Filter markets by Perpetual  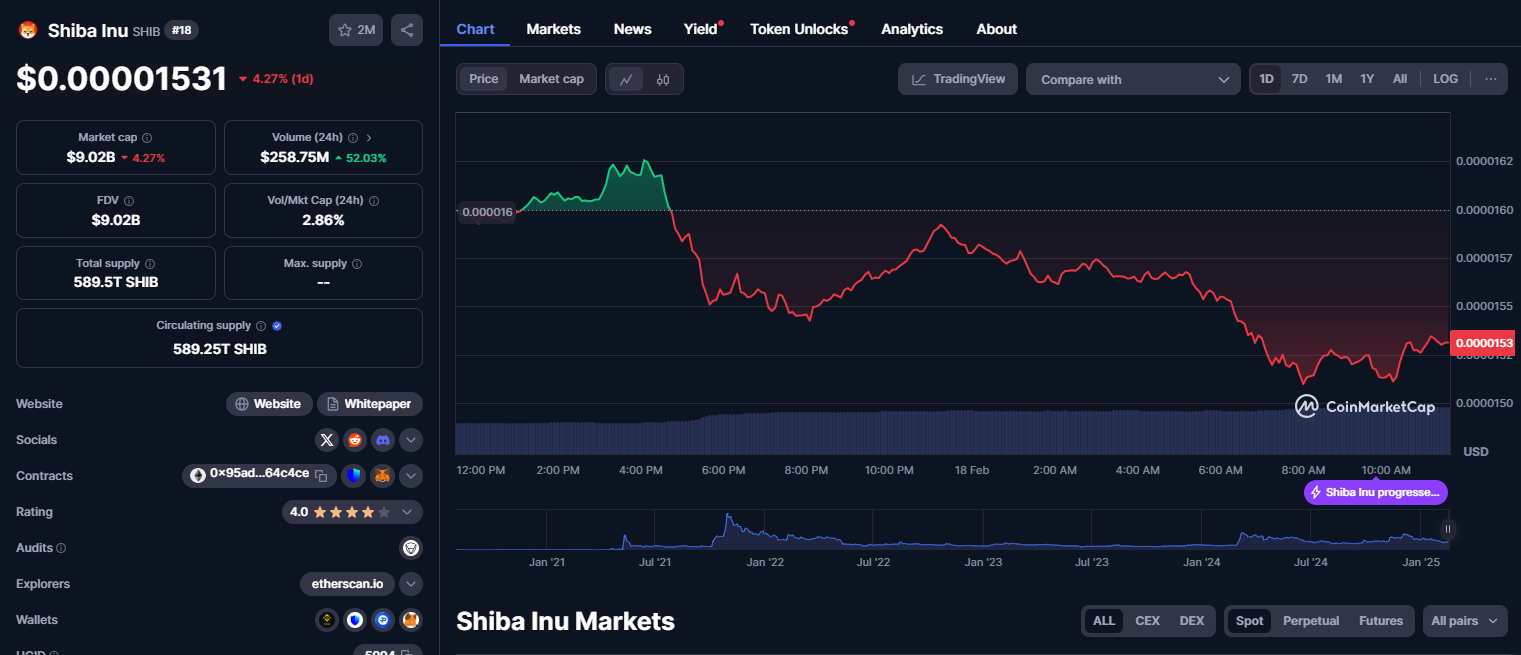coord(1311,621)
